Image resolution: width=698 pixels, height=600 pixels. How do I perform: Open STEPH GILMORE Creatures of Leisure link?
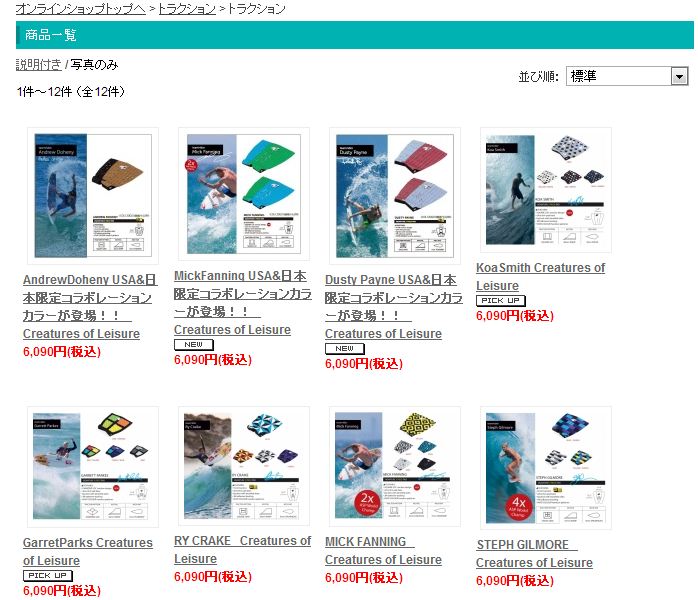(x=534, y=553)
